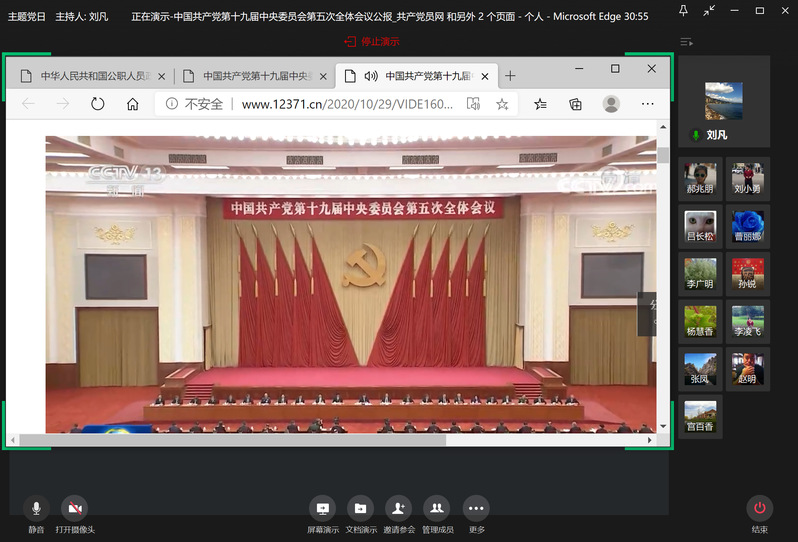Open Edge settings and more ellipsis menu
798x542 pixels.
tap(647, 104)
